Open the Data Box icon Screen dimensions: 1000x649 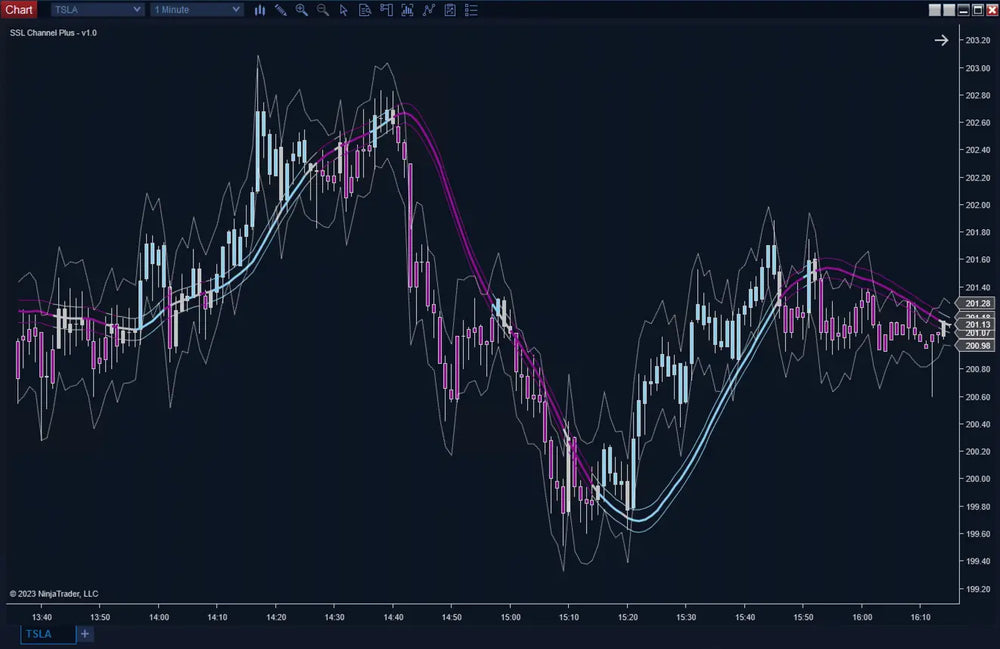[364, 10]
